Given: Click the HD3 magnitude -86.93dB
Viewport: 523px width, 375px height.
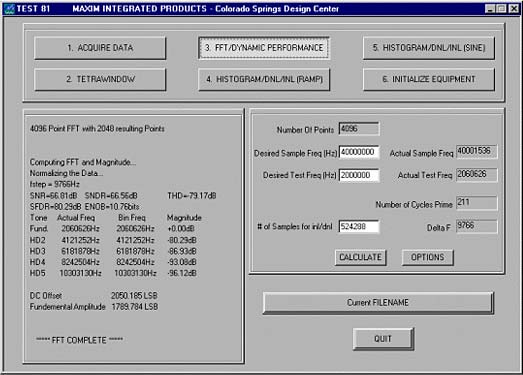Looking at the screenshot, I should pyautogui.click(x=182, y=251).
